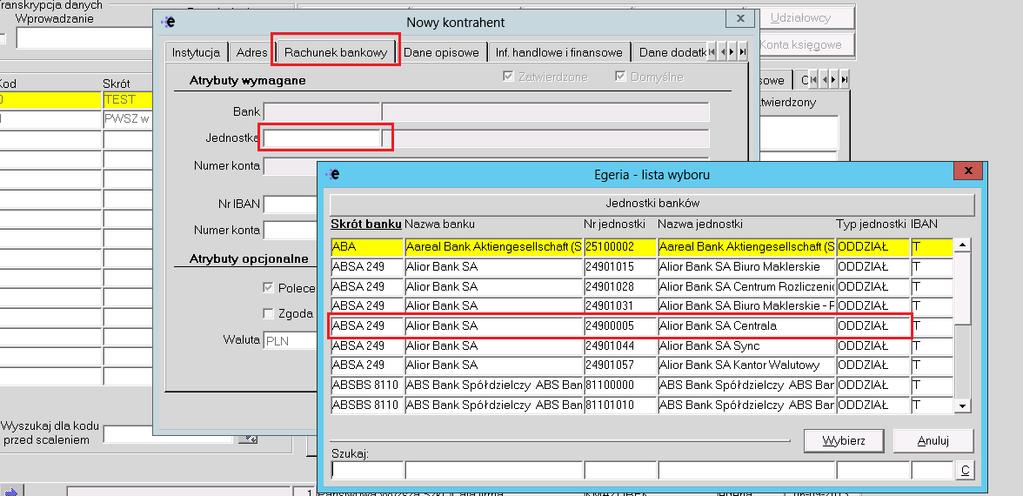Switch to the Instytucja tab
This screenshot has height=496, width=1023.
[x=196, y=53]
